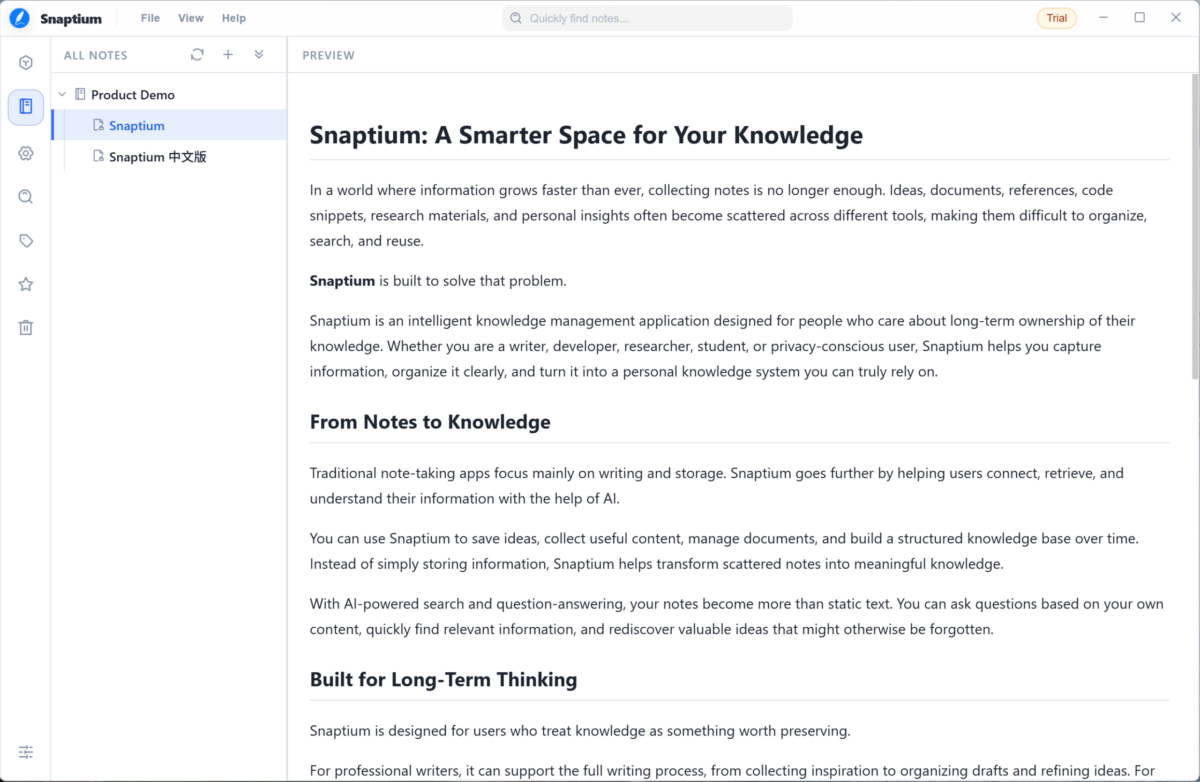Image resolution: width=1200 pixels, height=782 pixels.
Task: Select the Product Demo notebook row
Action: pos(170,95)
